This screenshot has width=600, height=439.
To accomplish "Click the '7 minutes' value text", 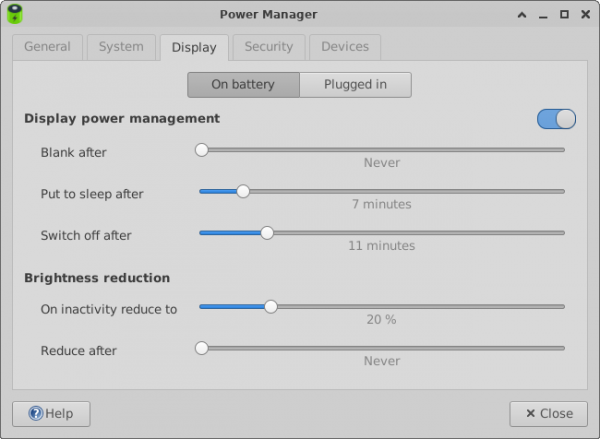I will point(382,204).
